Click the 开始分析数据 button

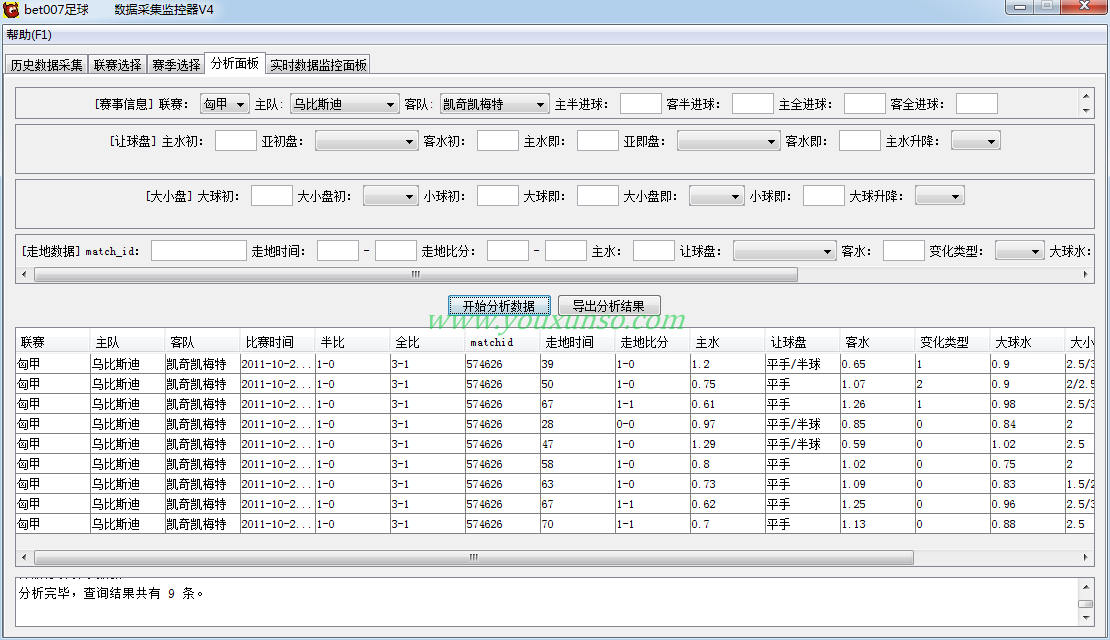click(498, 306)
